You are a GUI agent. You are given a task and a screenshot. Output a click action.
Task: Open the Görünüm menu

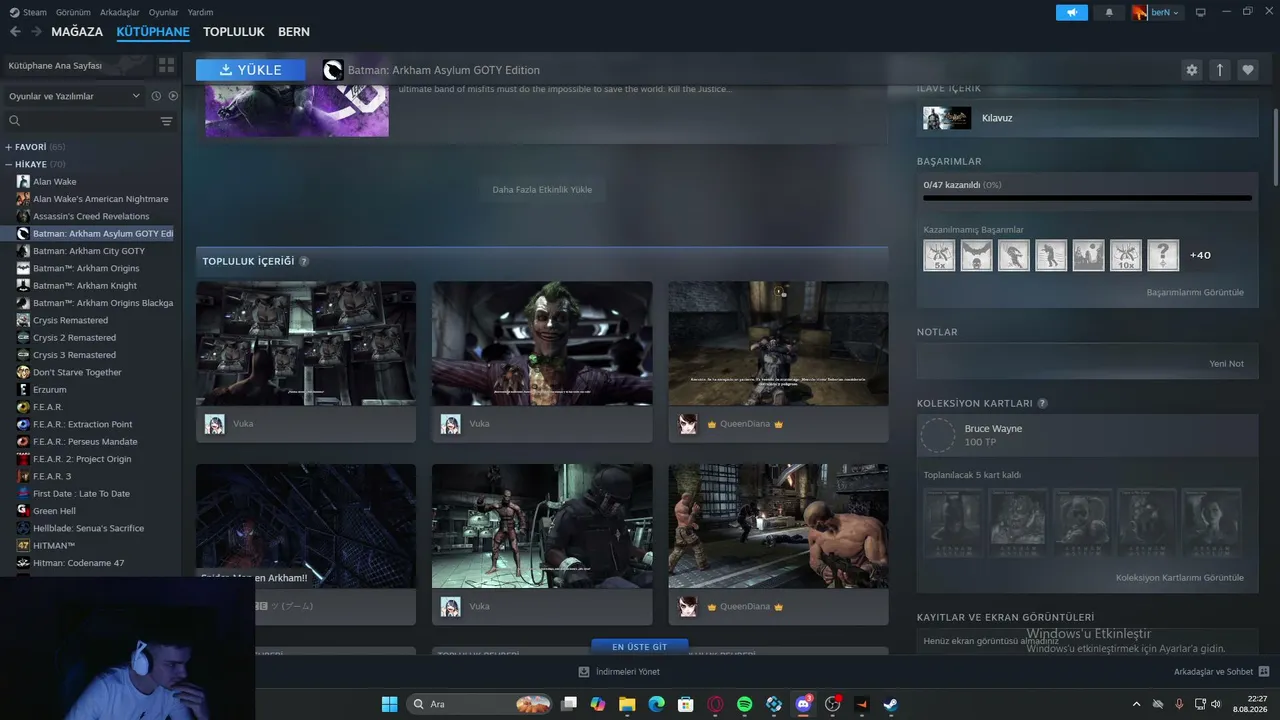(x=73, y=12)
